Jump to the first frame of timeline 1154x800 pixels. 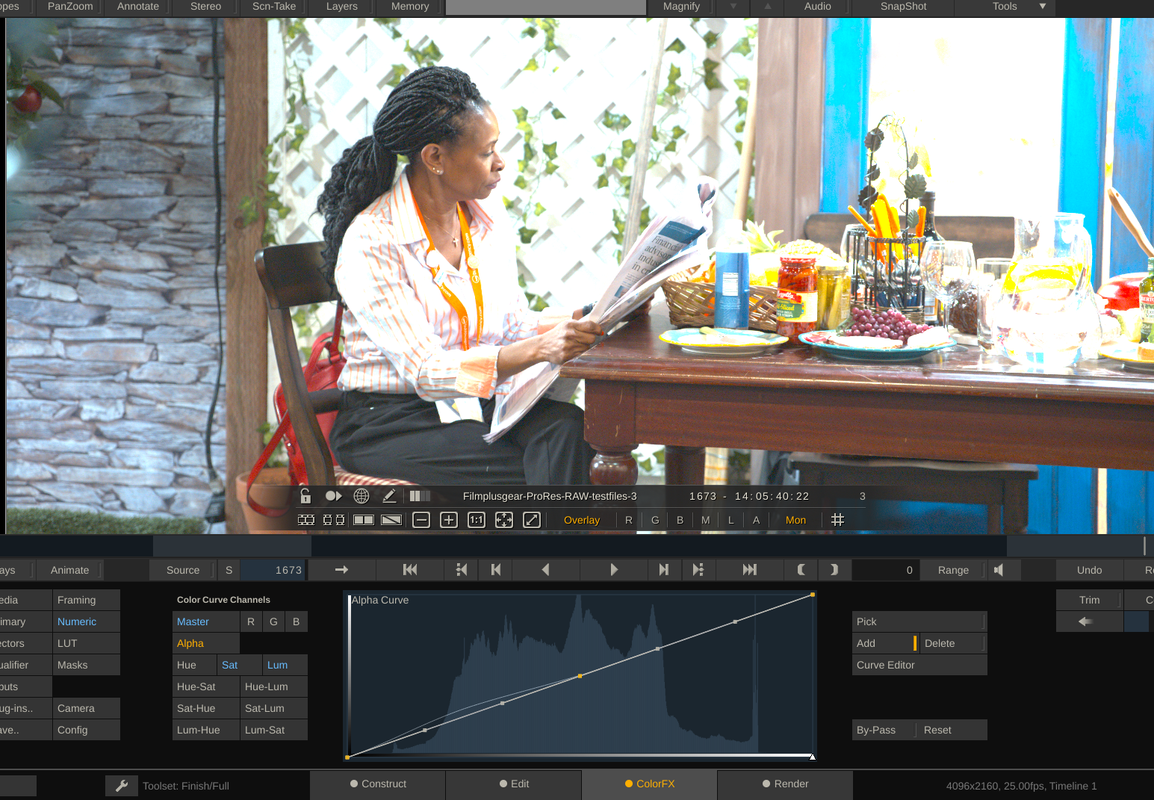point(410,570)
